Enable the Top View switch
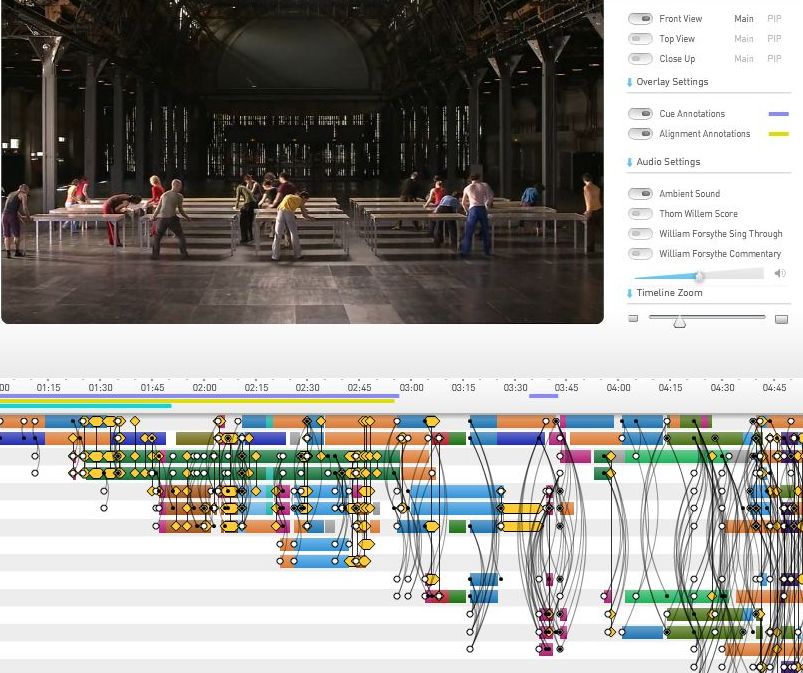The height and width of the screenshot is (673, 803). click(640, 39)
